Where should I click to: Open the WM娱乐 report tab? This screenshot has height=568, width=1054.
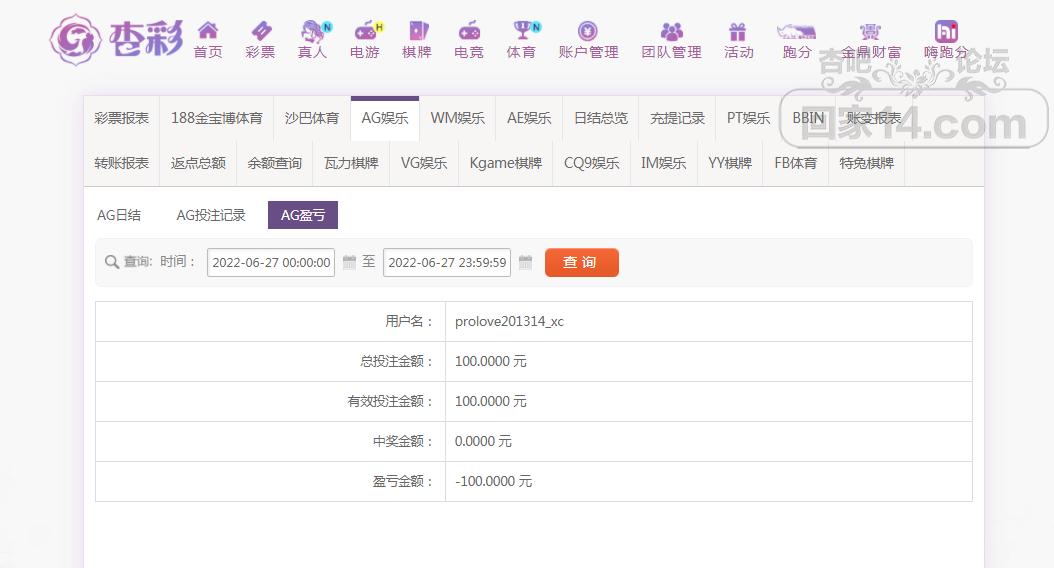click(457, 118)
